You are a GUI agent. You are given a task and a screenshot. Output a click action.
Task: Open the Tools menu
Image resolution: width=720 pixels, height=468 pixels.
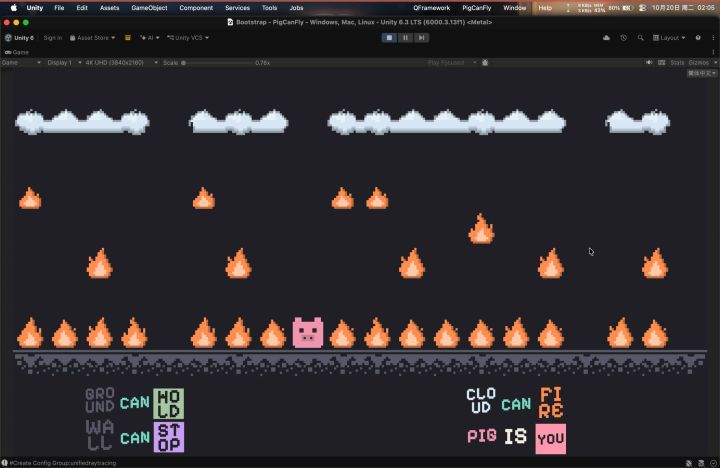point(270,8)
